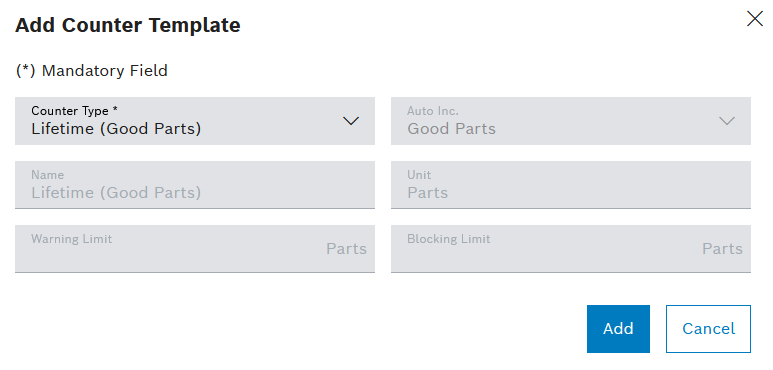The height and width of the screenshot is (370, 773).
Task: Open the Auto Inc. dropdown field
Action: click(571, 121)
